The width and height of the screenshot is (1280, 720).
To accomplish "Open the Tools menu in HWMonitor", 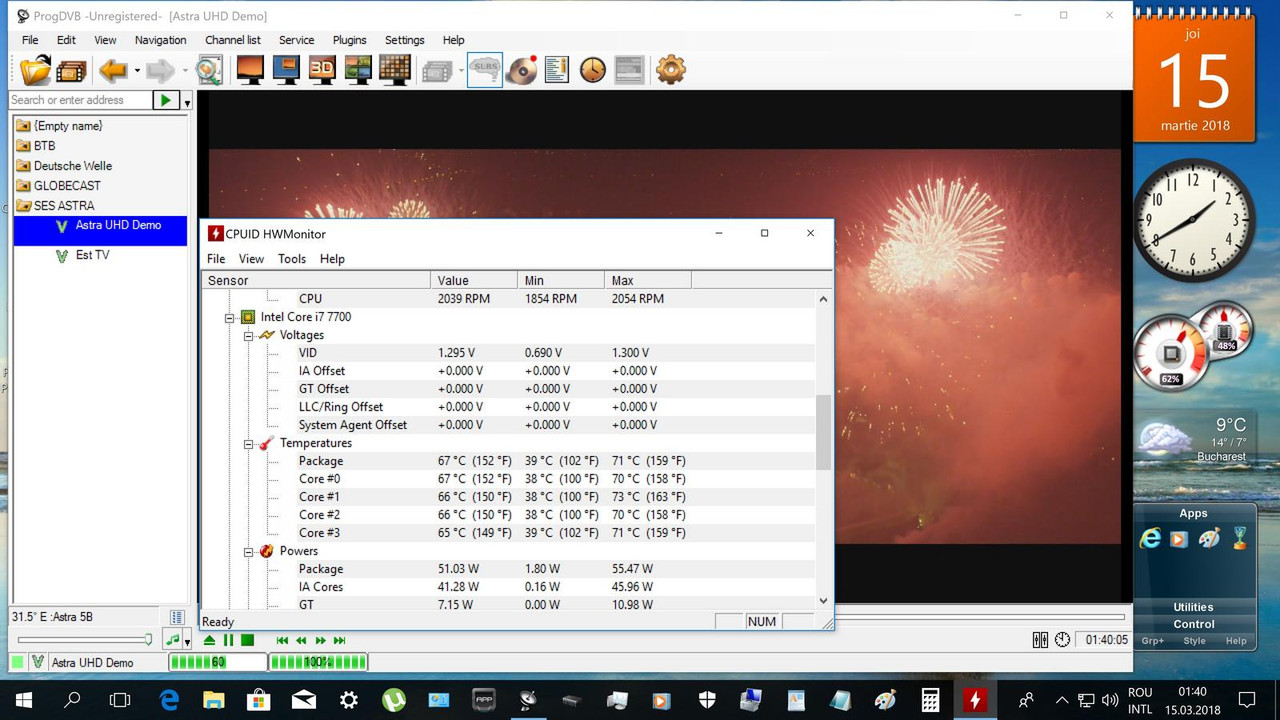I will coord(292,259).
